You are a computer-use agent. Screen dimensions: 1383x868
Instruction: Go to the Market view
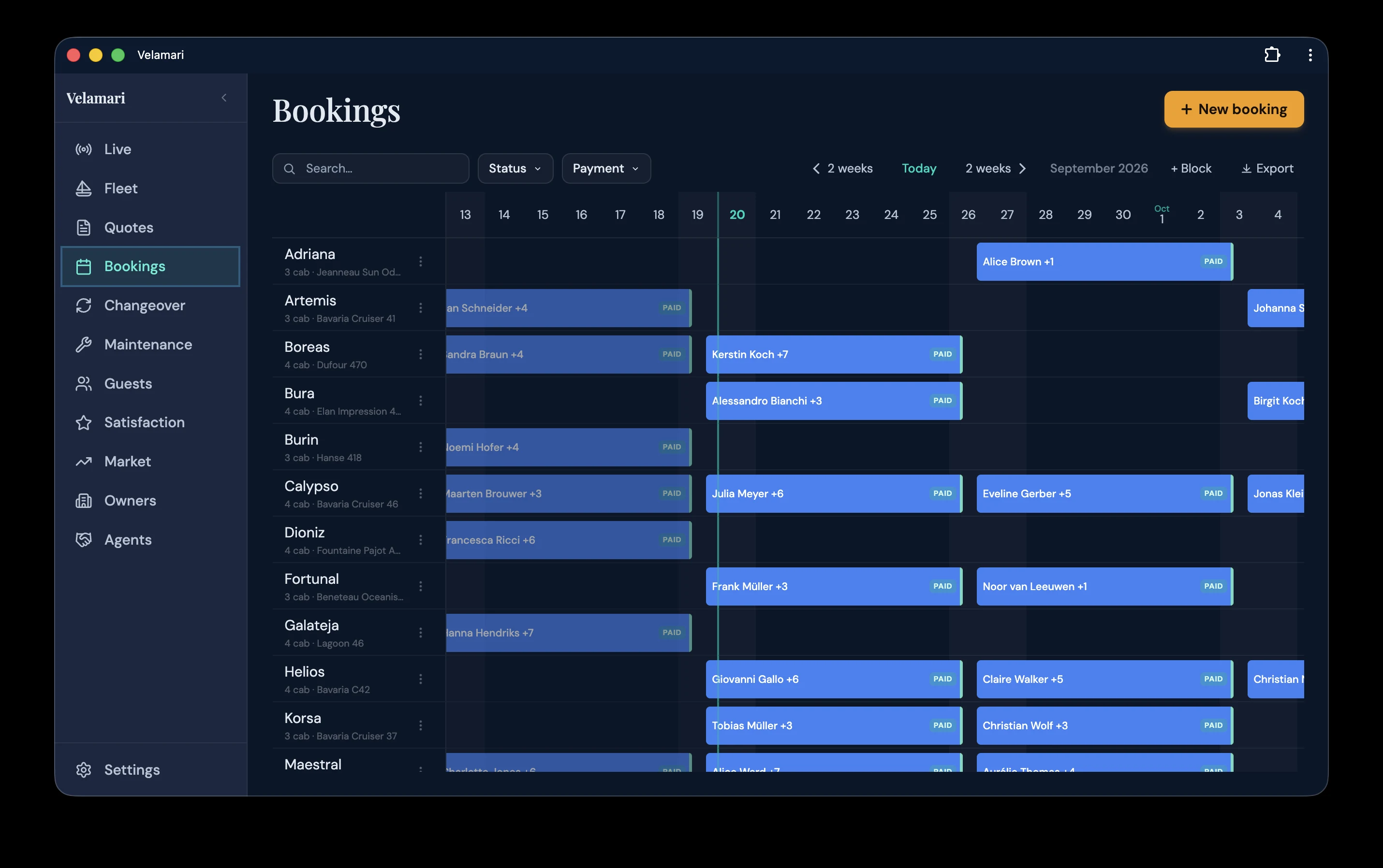[150, 462]
